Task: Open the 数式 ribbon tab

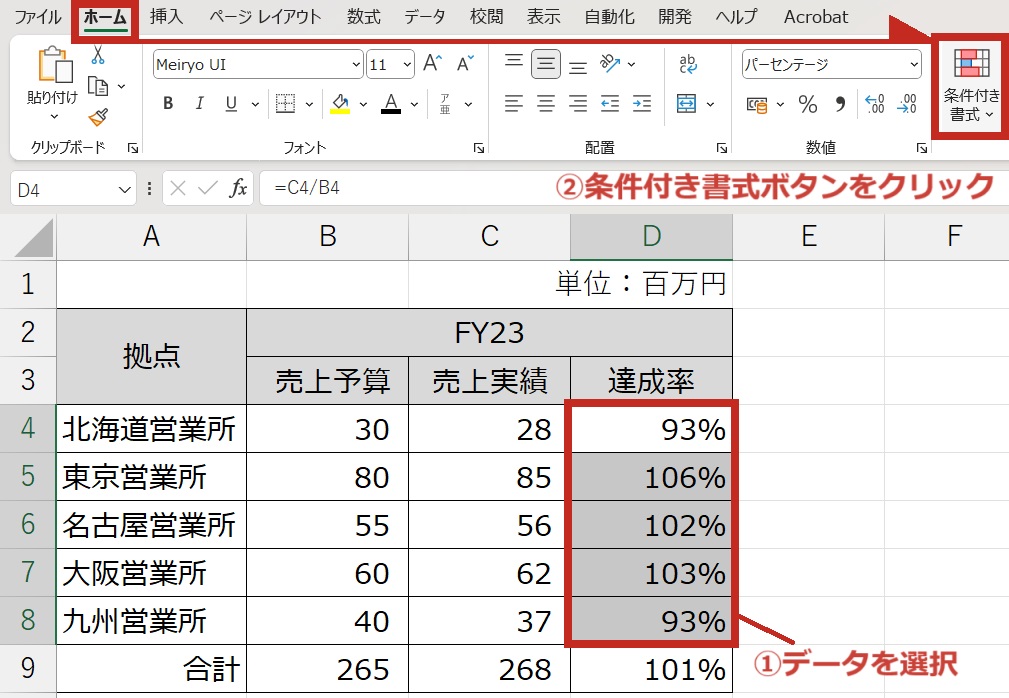Action: pyautogui.click(x=363, y=17)
